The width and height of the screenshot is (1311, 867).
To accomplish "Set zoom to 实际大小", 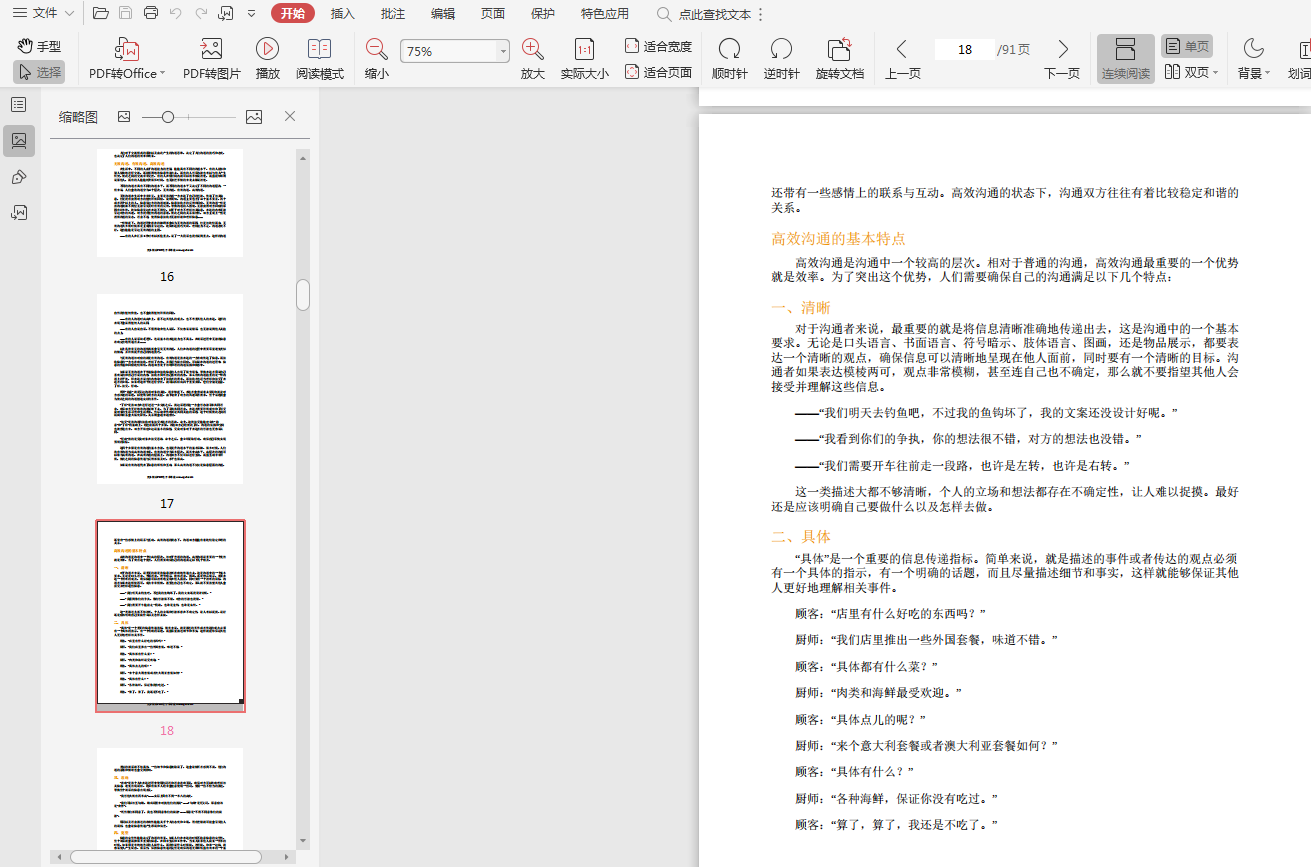I will 584,50.
